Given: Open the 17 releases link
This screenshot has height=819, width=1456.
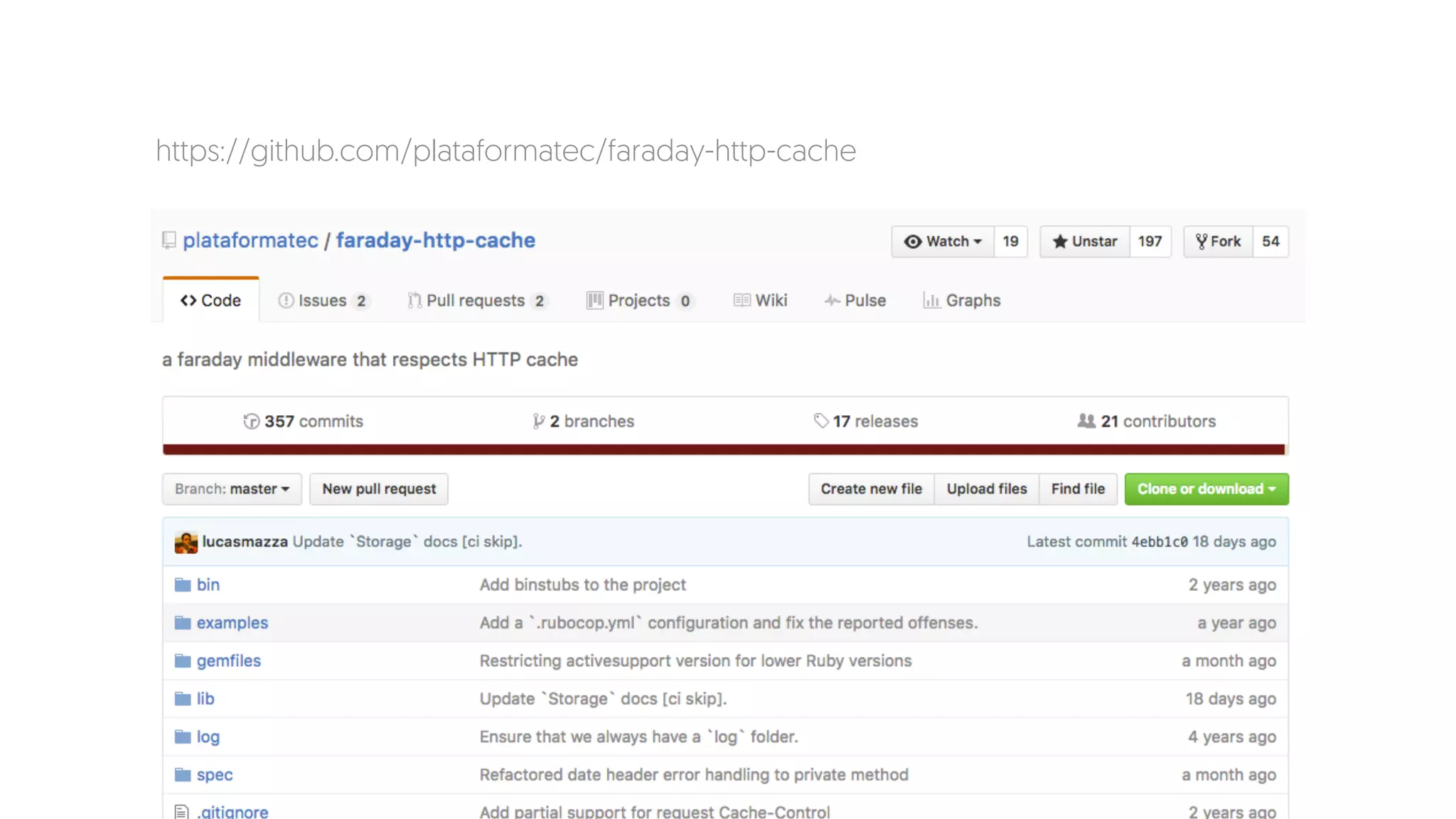Looking at the screenshot, I should (x=866, y=422).
